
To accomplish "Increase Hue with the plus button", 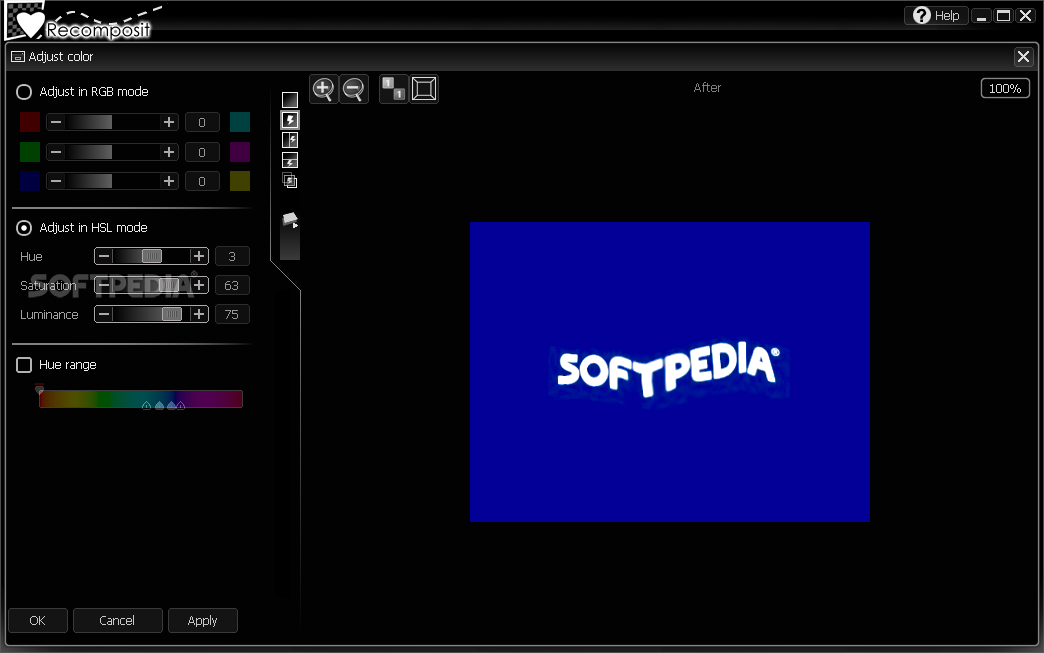I will [x=198, y=256].
